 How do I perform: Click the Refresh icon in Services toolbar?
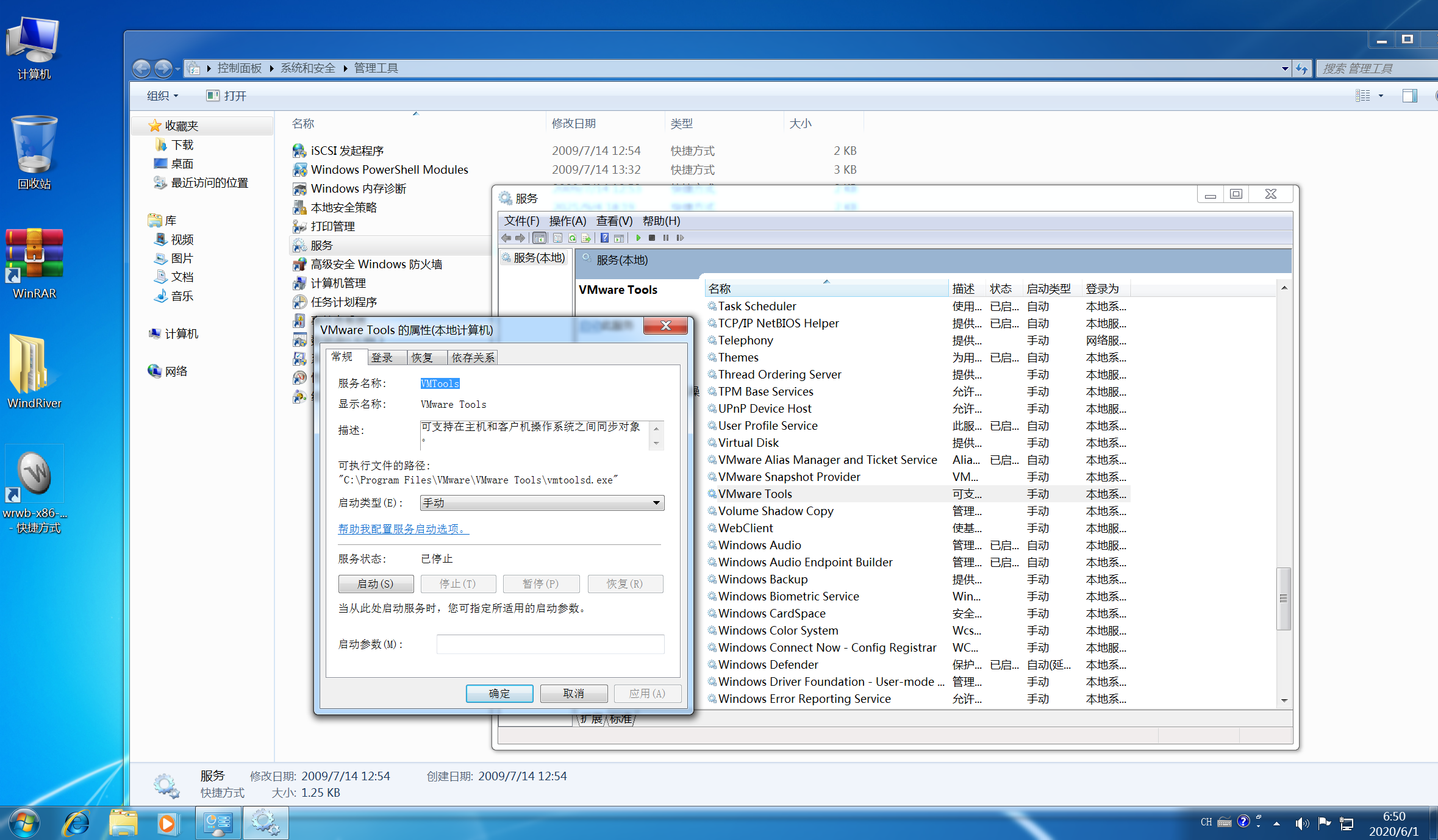(x=572, y=238)
